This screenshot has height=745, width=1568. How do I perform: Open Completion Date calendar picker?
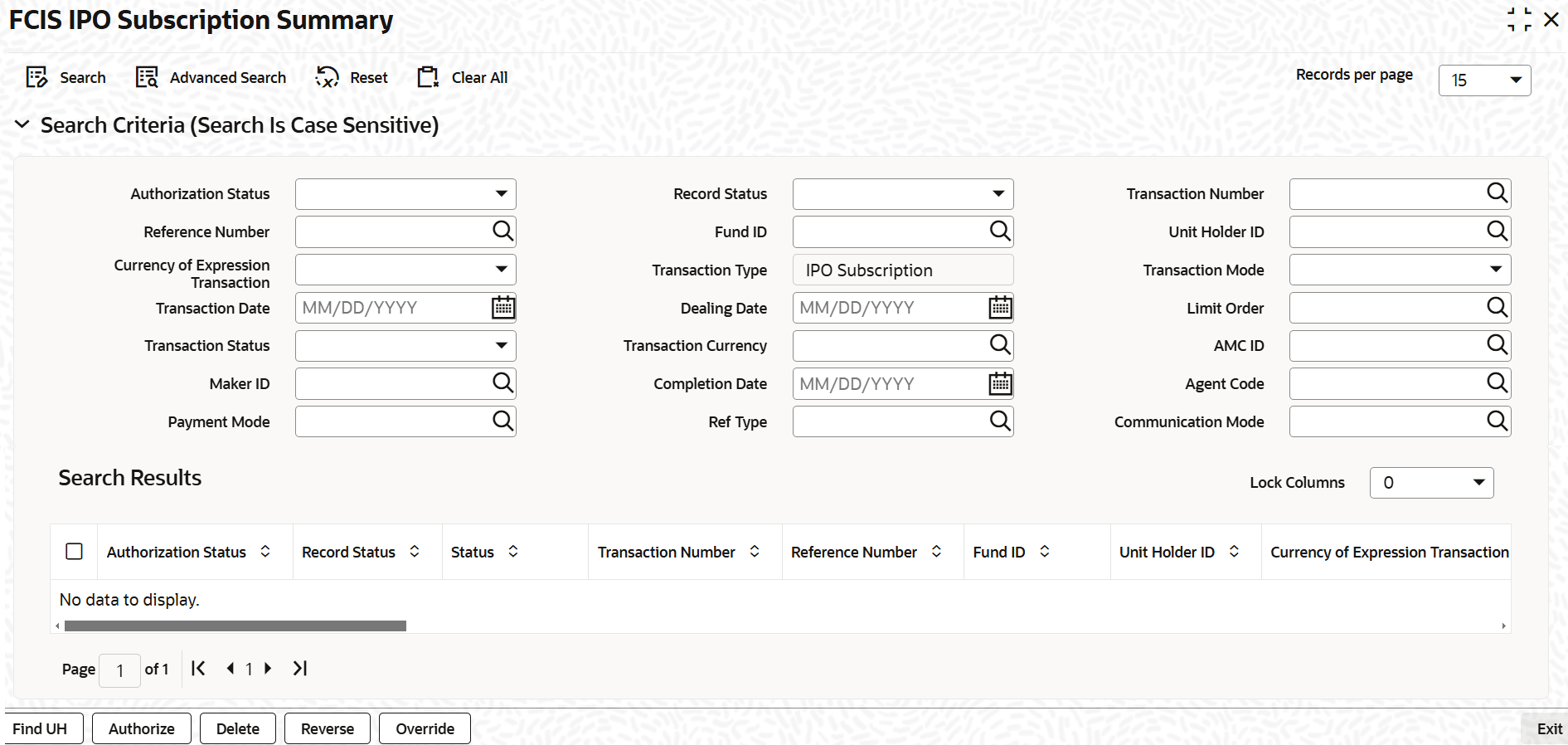pos(1000,384)
